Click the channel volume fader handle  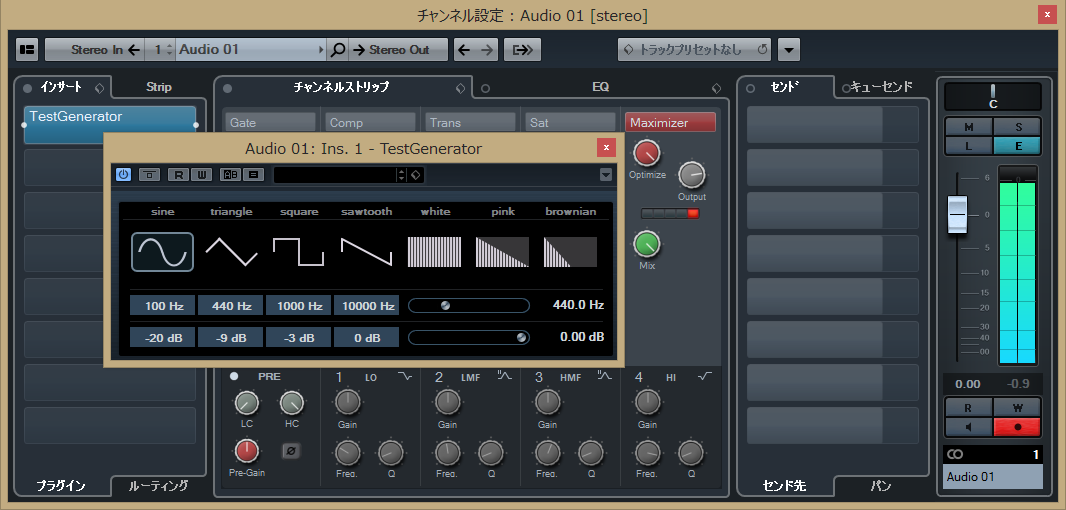point(958,214)
